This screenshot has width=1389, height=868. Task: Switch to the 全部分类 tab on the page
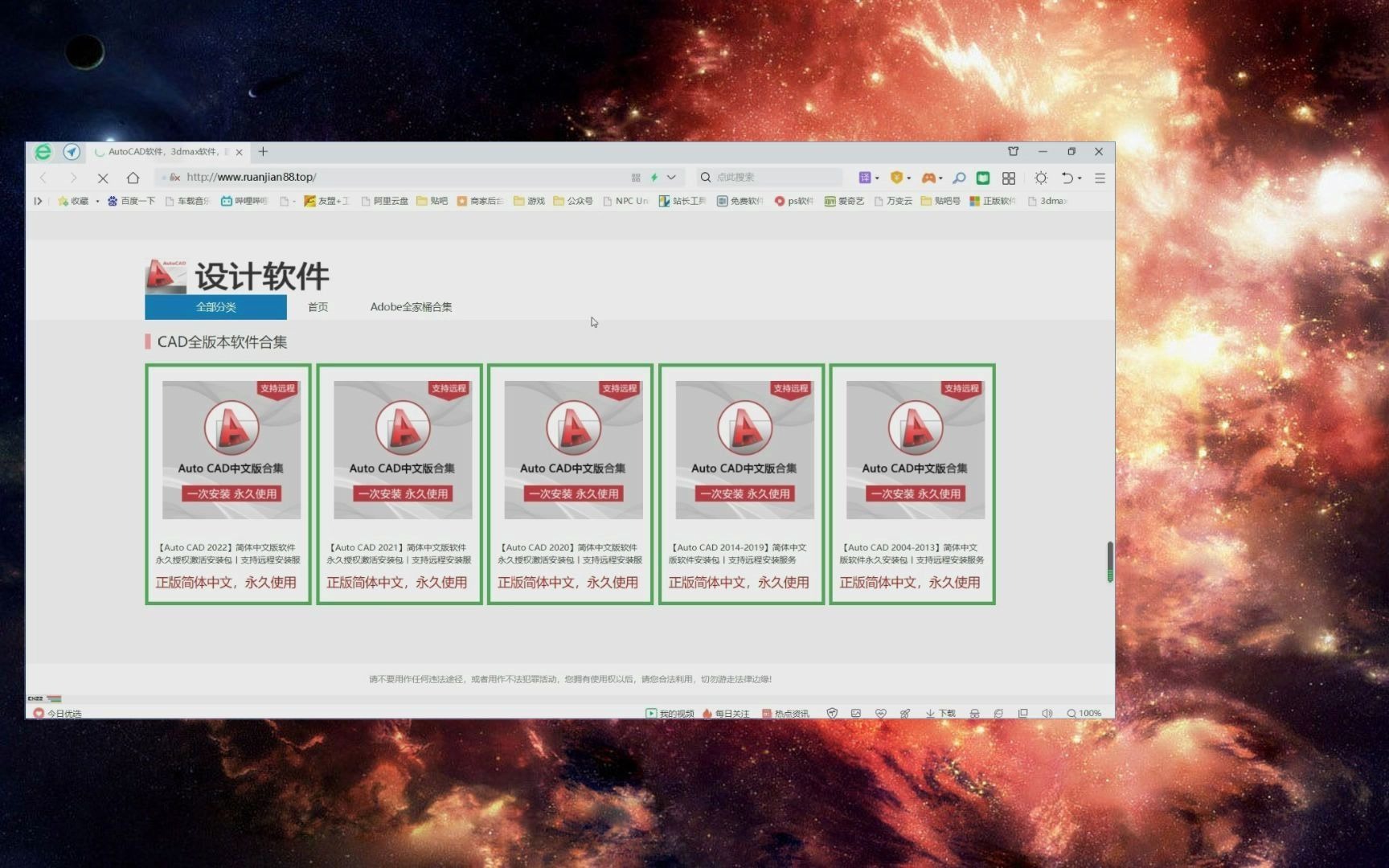[x=215, y=306]
